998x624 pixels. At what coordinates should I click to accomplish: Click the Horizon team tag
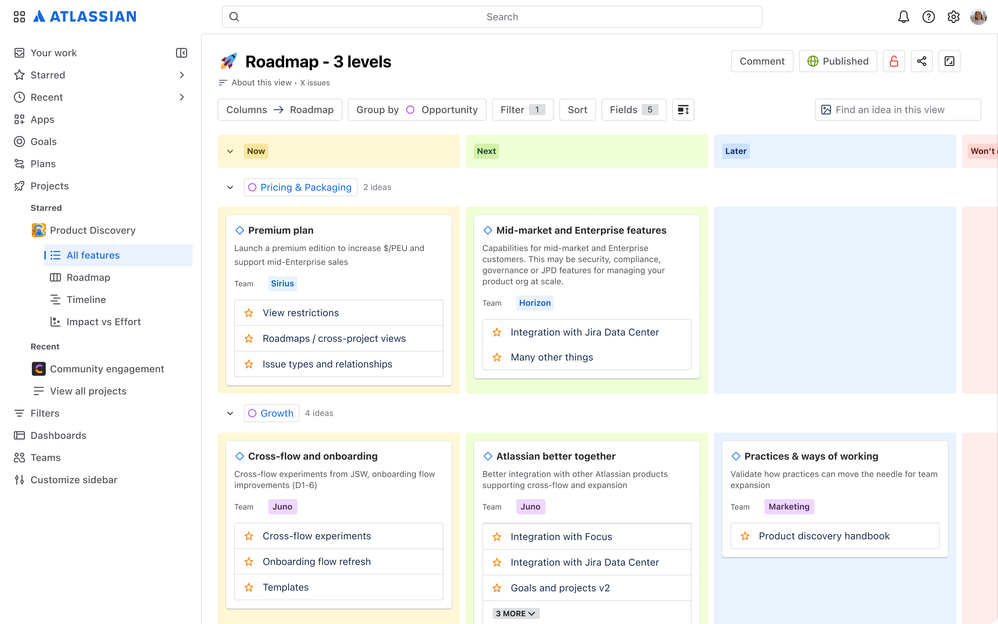pyautogui.click(x=535, y=303)
